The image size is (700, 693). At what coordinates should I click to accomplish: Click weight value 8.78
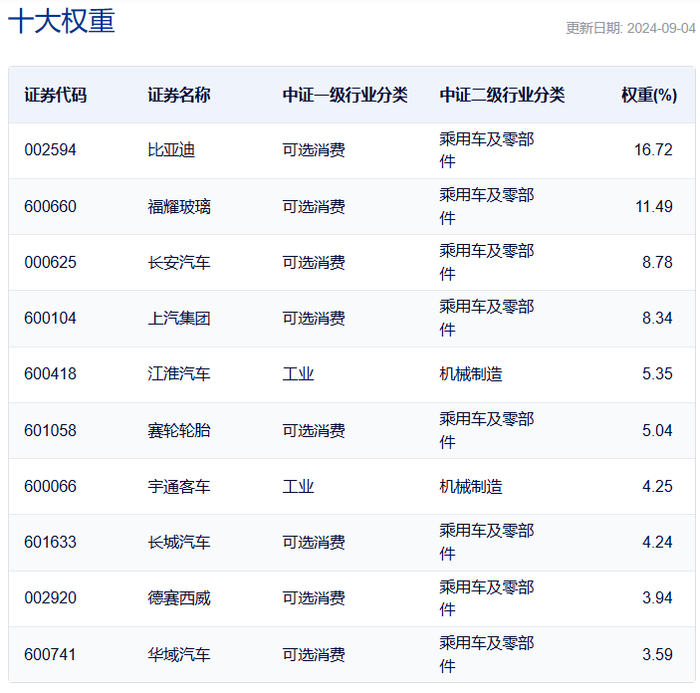[658, 263]
